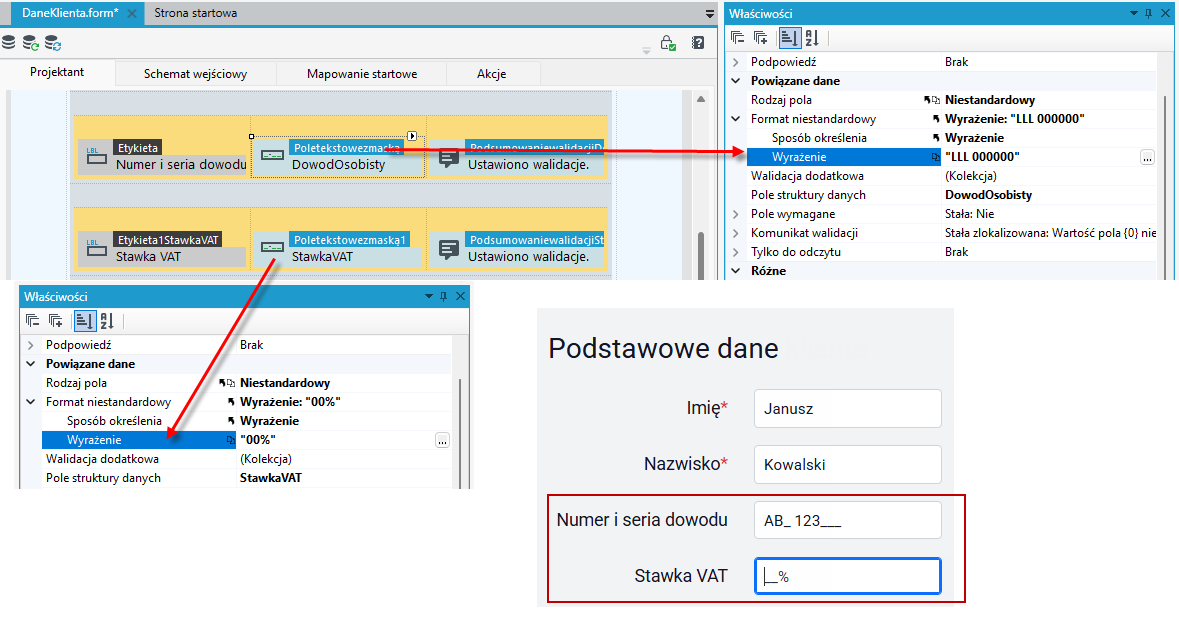Select the LBL icon of Numer i seria dowodu label

(x=96, y=156)
